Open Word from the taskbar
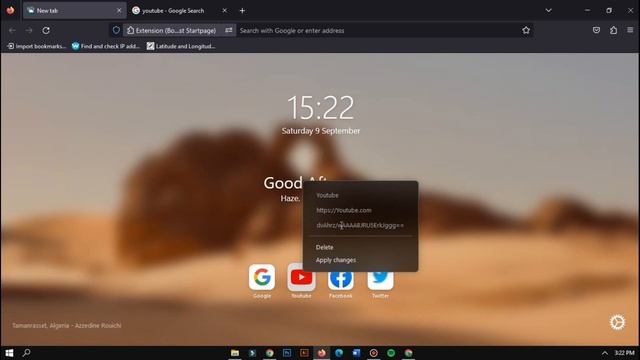640x360 pixels. [356, 353]
